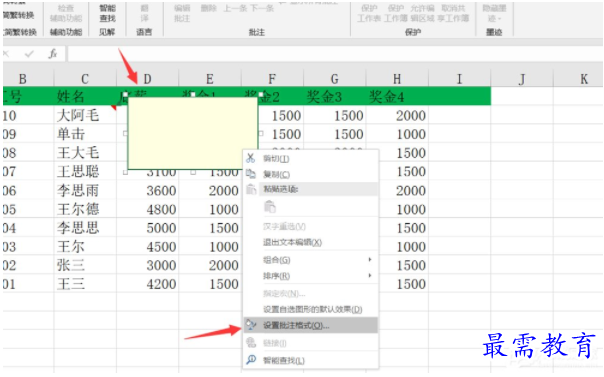
Task: Click into the formula bar input field
Action: [335, 54]
